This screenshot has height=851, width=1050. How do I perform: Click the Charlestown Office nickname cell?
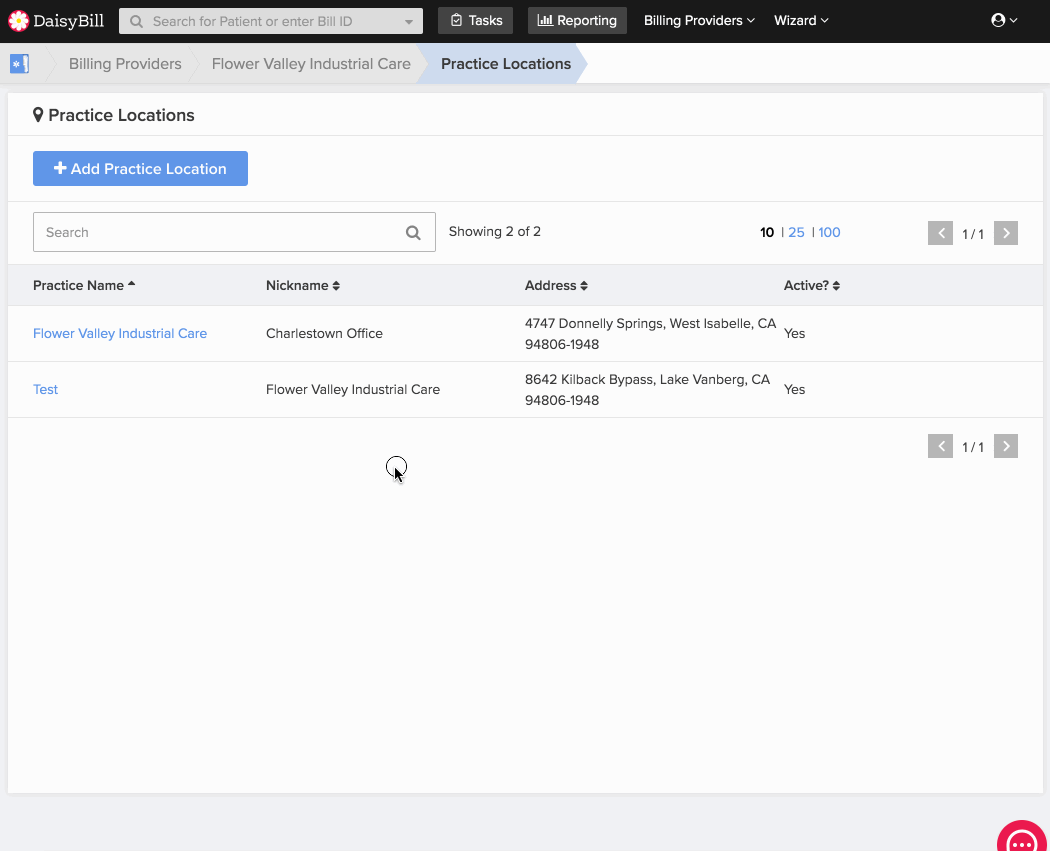point(324,333)
